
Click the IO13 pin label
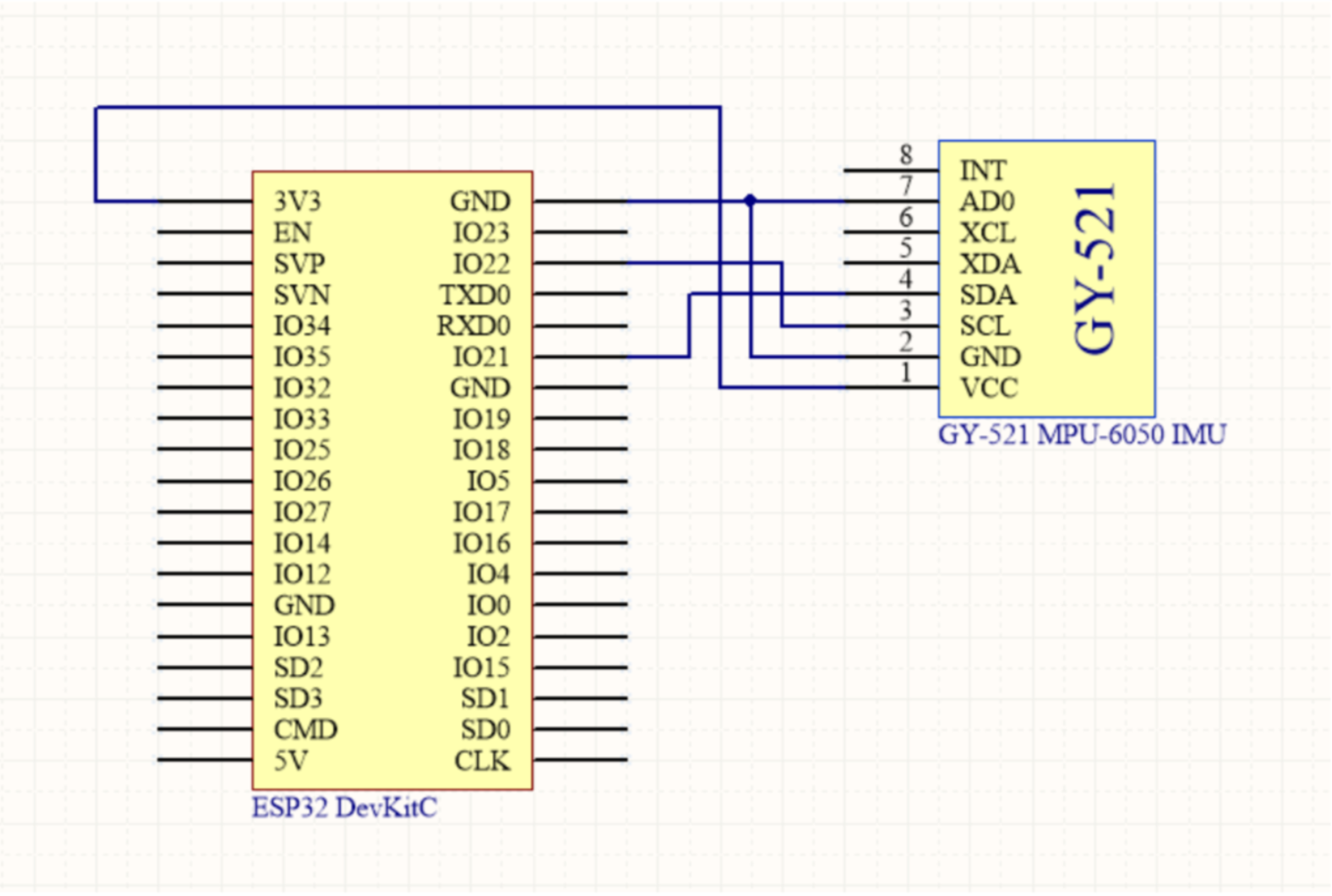(x=301, y=636)
